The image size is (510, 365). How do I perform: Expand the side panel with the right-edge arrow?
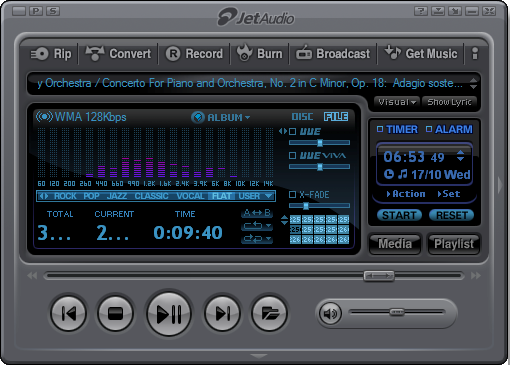500,185
